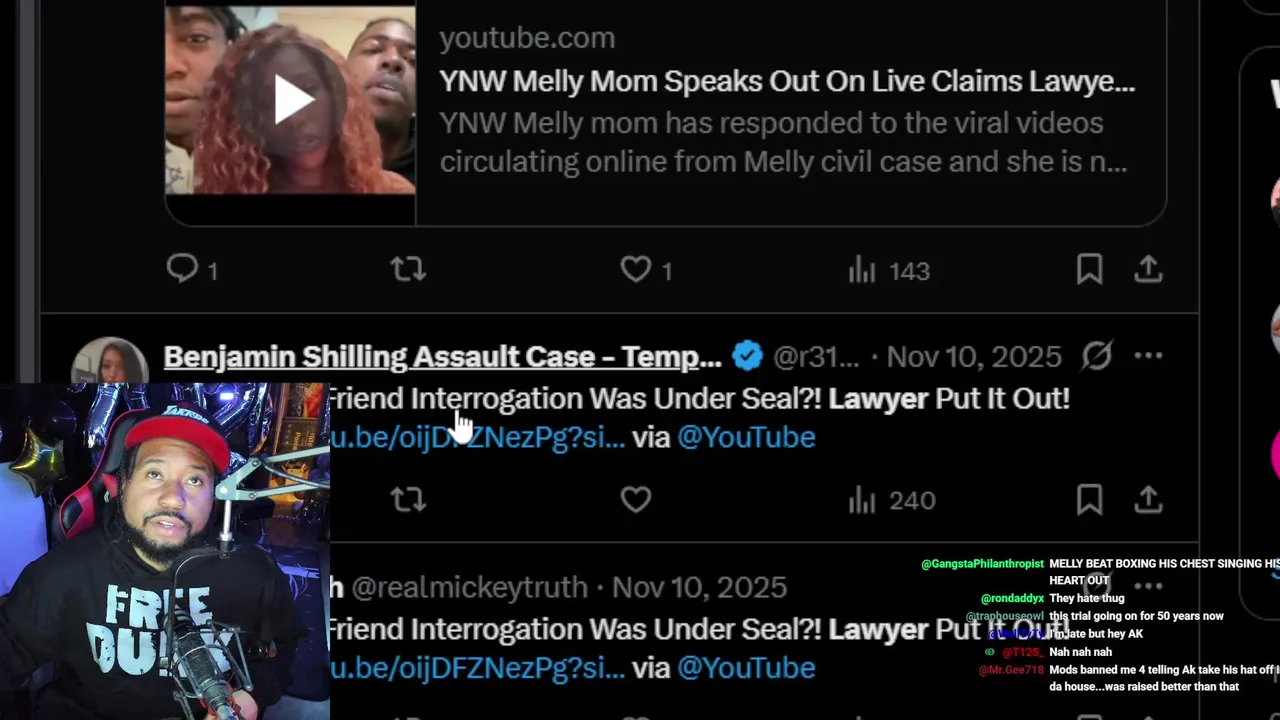Open the Grok icon on the Benjamin Shilling post

(x=1097, y=356)
